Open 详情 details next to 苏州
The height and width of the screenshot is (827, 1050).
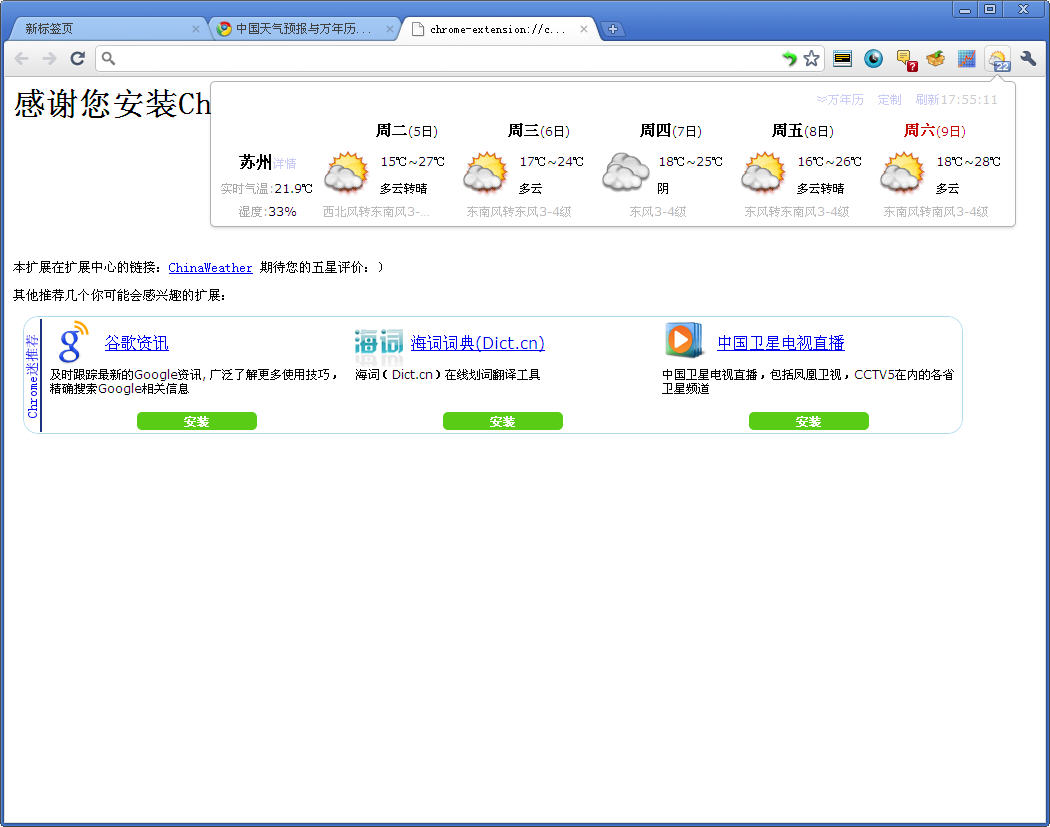[x=285, y=163]
